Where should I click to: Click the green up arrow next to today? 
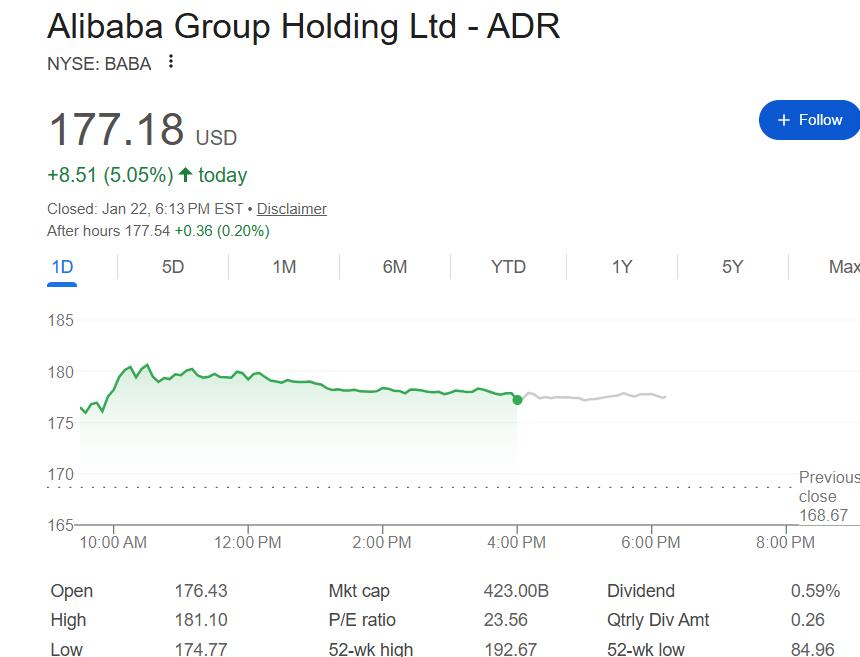coord(185,175)
